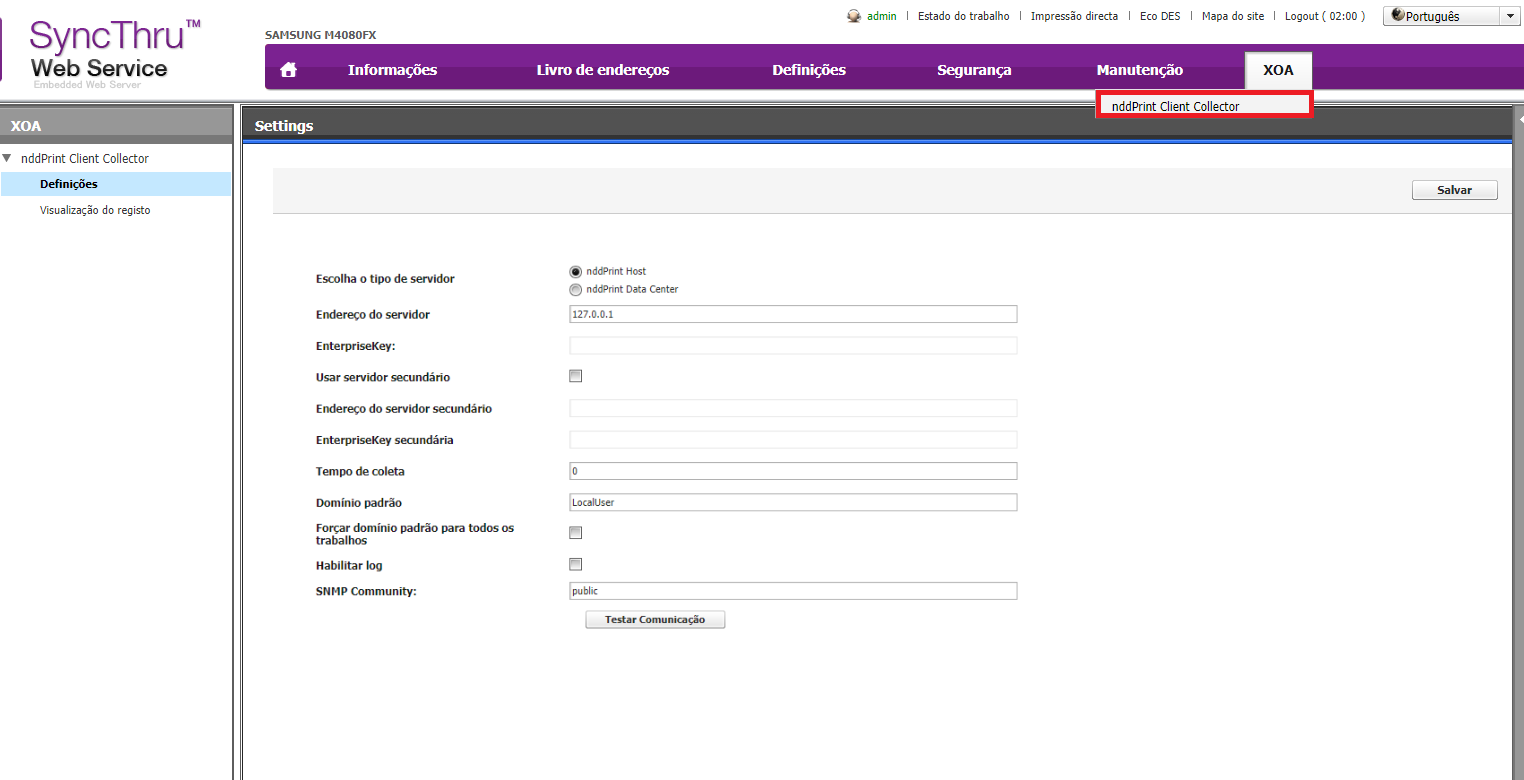Go to the Manutenção tab

tap(1139, 70)
